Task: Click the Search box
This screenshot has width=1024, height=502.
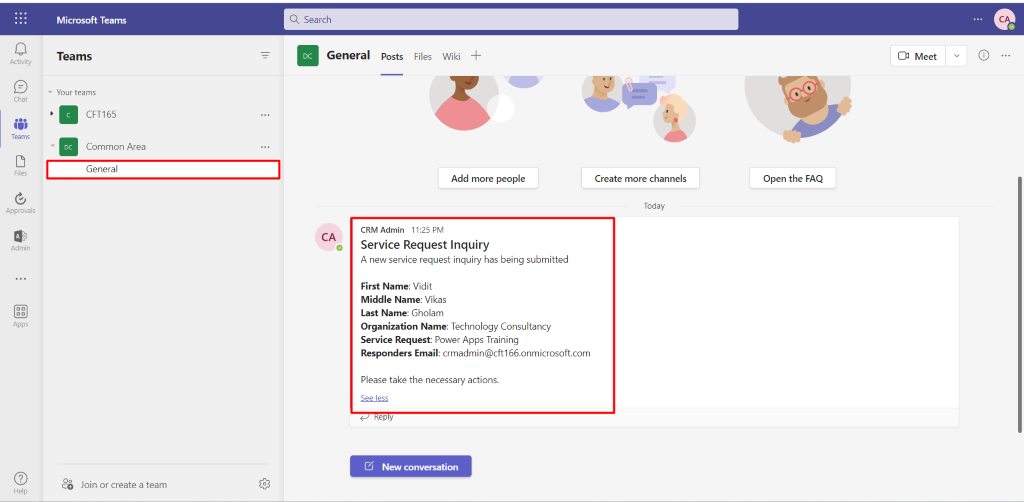Action: coord(511,19)
